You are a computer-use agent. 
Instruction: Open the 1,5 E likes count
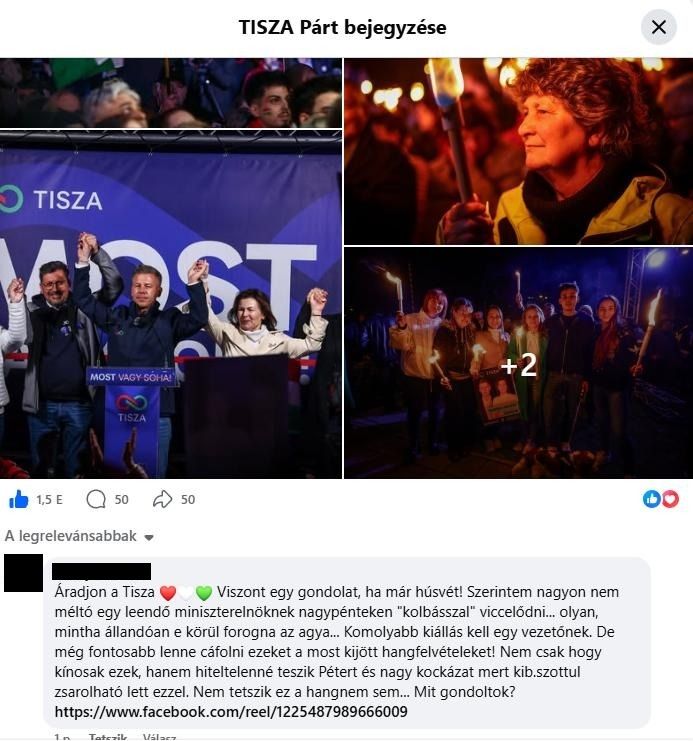pos(50,500)
